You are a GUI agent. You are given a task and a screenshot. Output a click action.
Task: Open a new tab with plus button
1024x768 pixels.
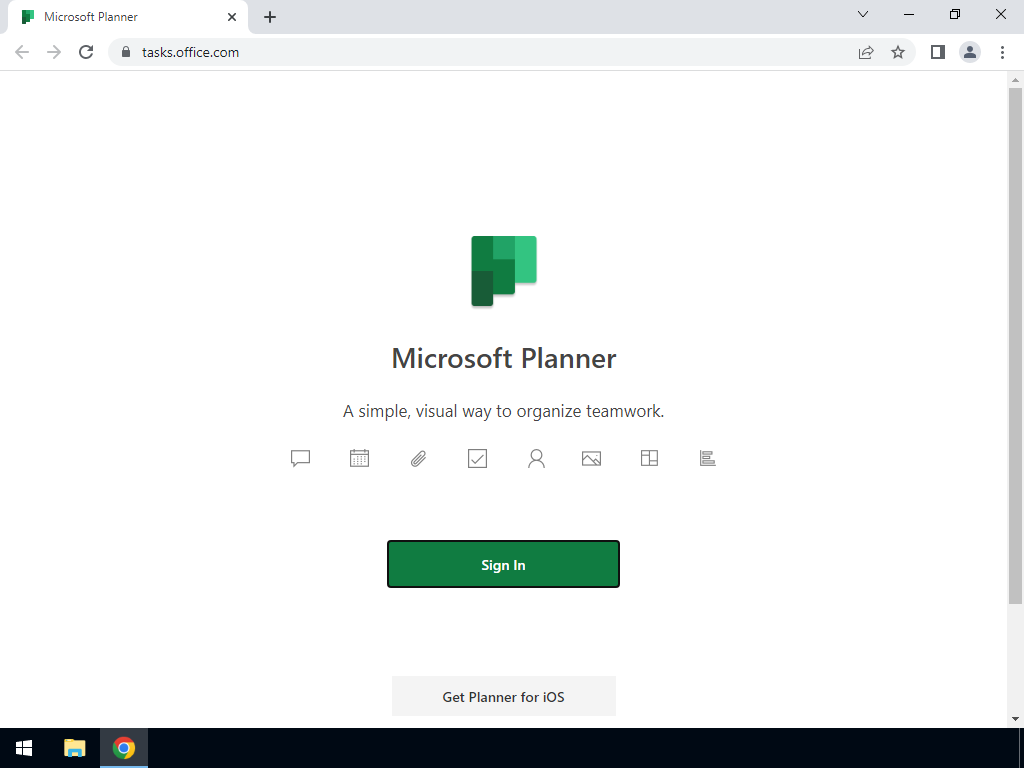click(x=270, y=17)
